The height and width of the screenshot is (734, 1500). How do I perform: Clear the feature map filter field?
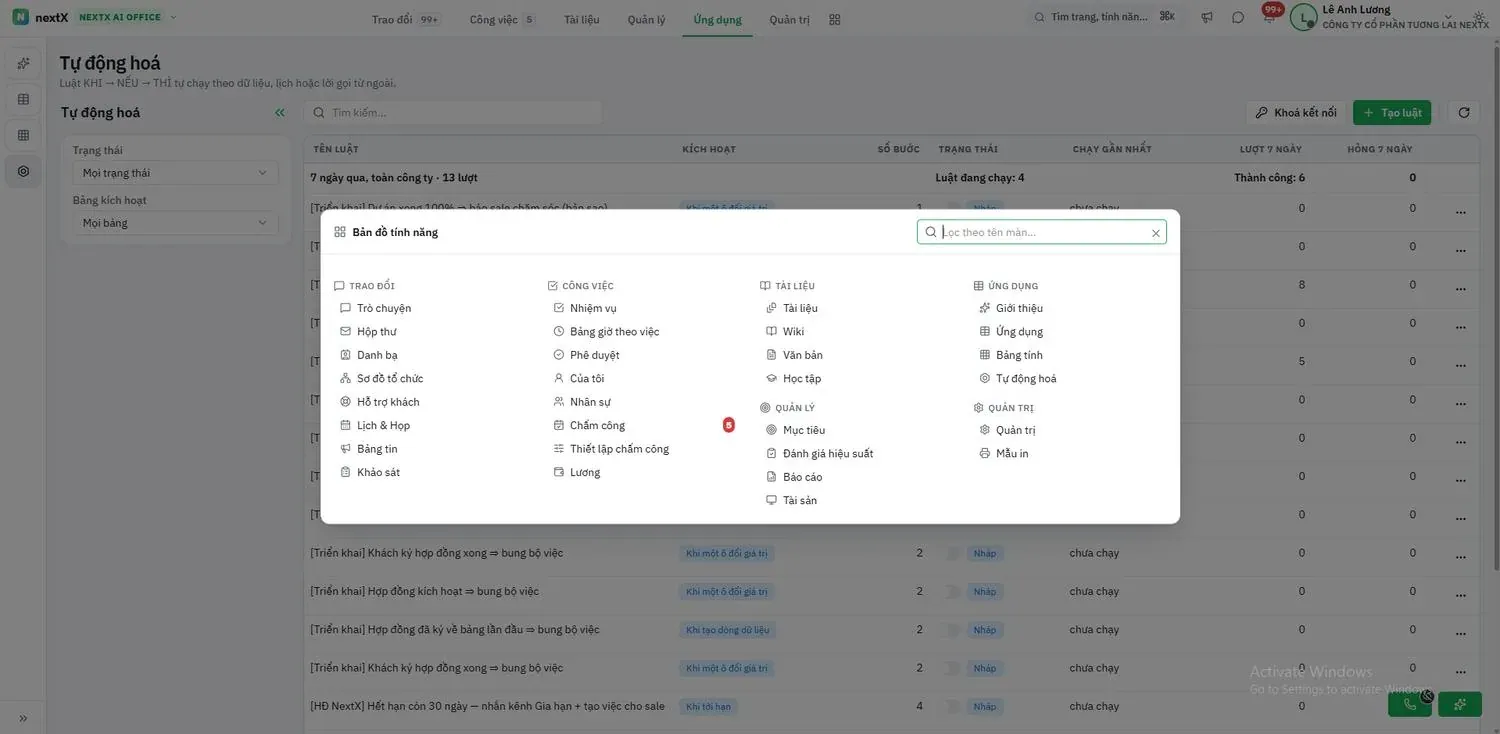1156,233
